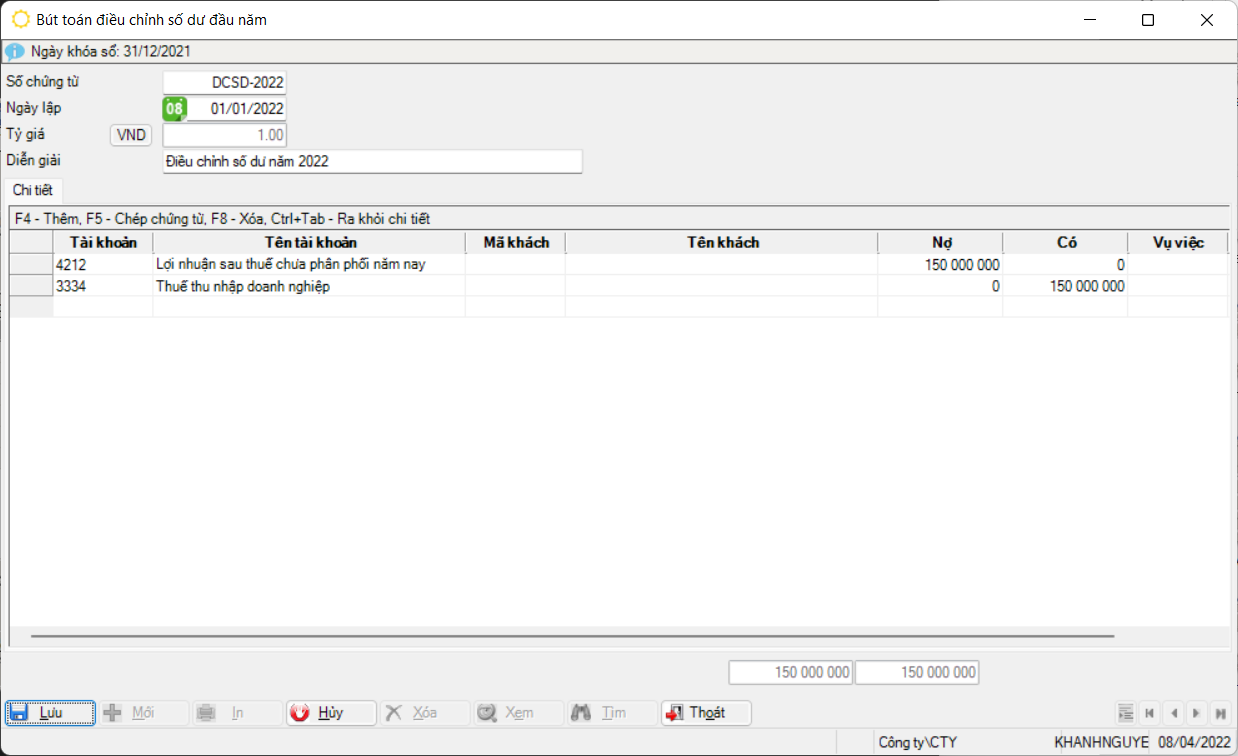Click the info icon beside Ngày khóa sổ
The image size is (1238, 756).
(x=14, y=51)
